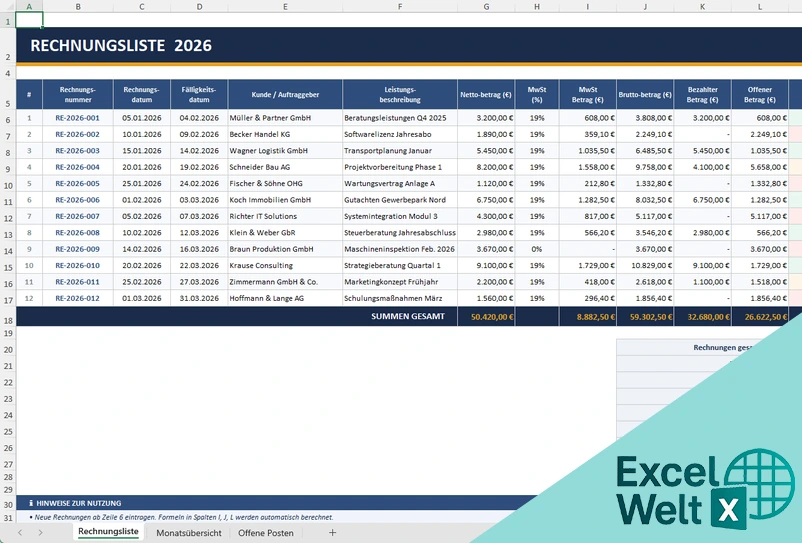The image size is (802, 543).
Task: Open the Monatsübersicht sheet tab
Action: 189,533
